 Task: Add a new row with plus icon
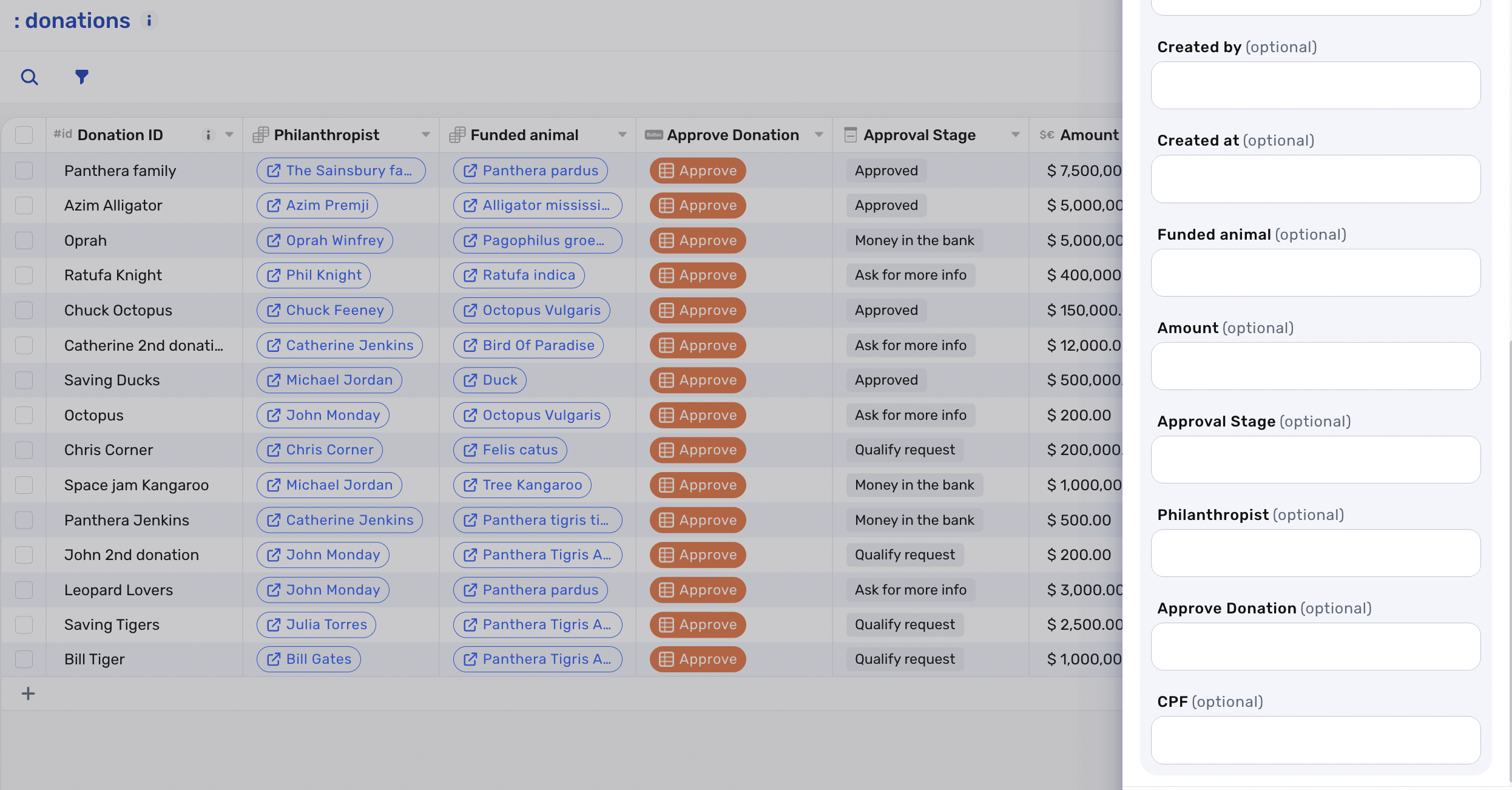point(28,694)
